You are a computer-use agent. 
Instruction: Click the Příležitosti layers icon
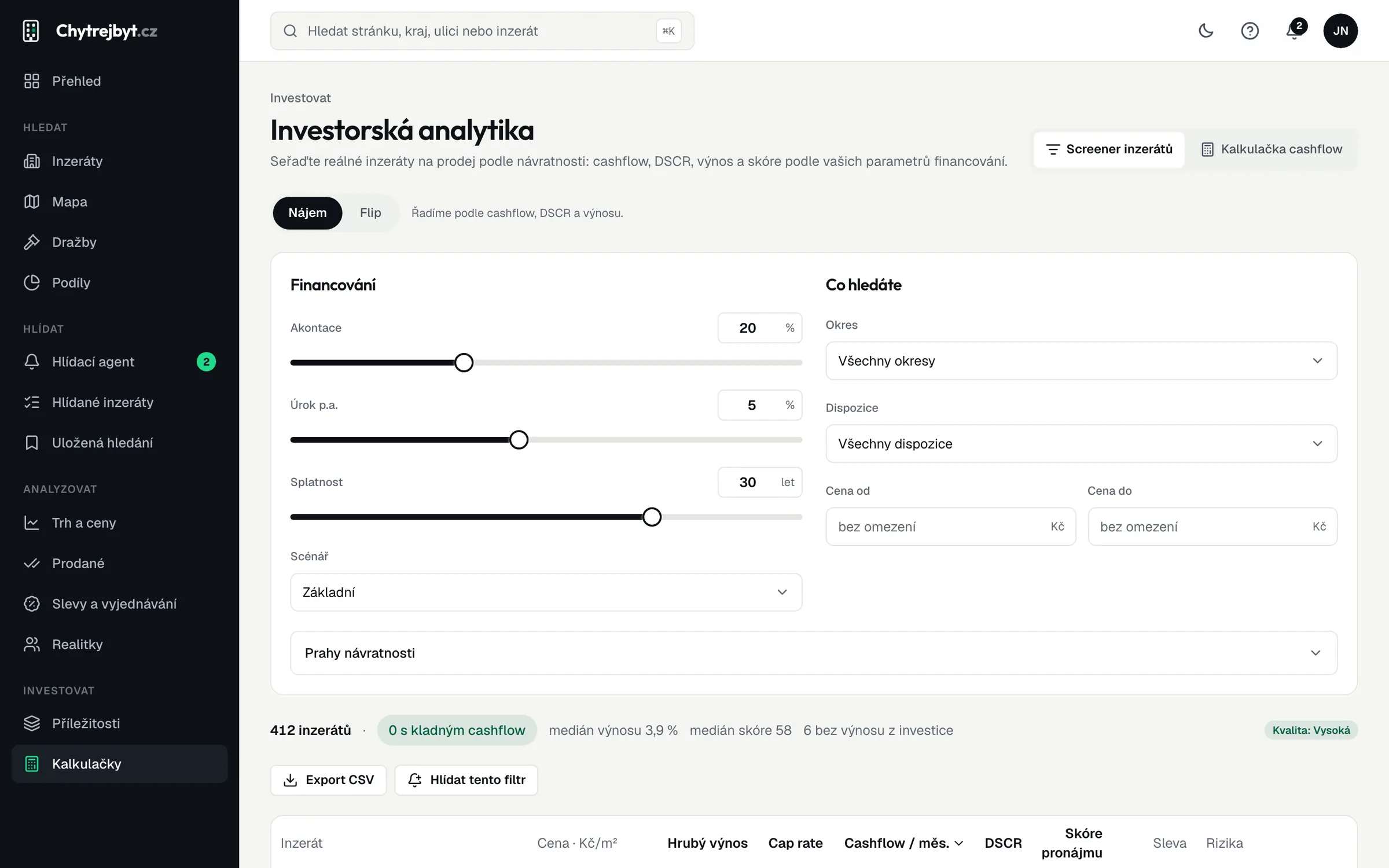[32, 723]
